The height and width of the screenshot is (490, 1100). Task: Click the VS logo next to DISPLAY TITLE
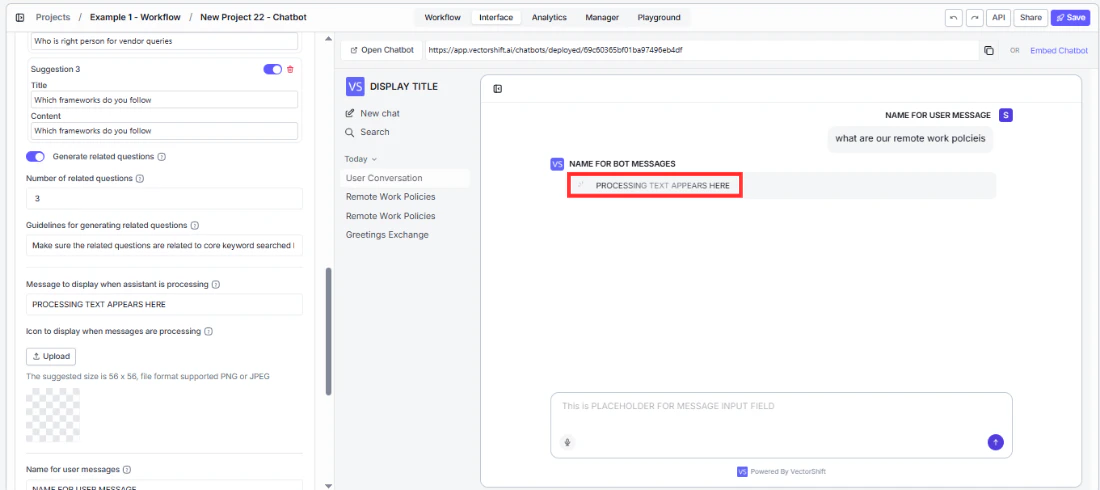355,87
